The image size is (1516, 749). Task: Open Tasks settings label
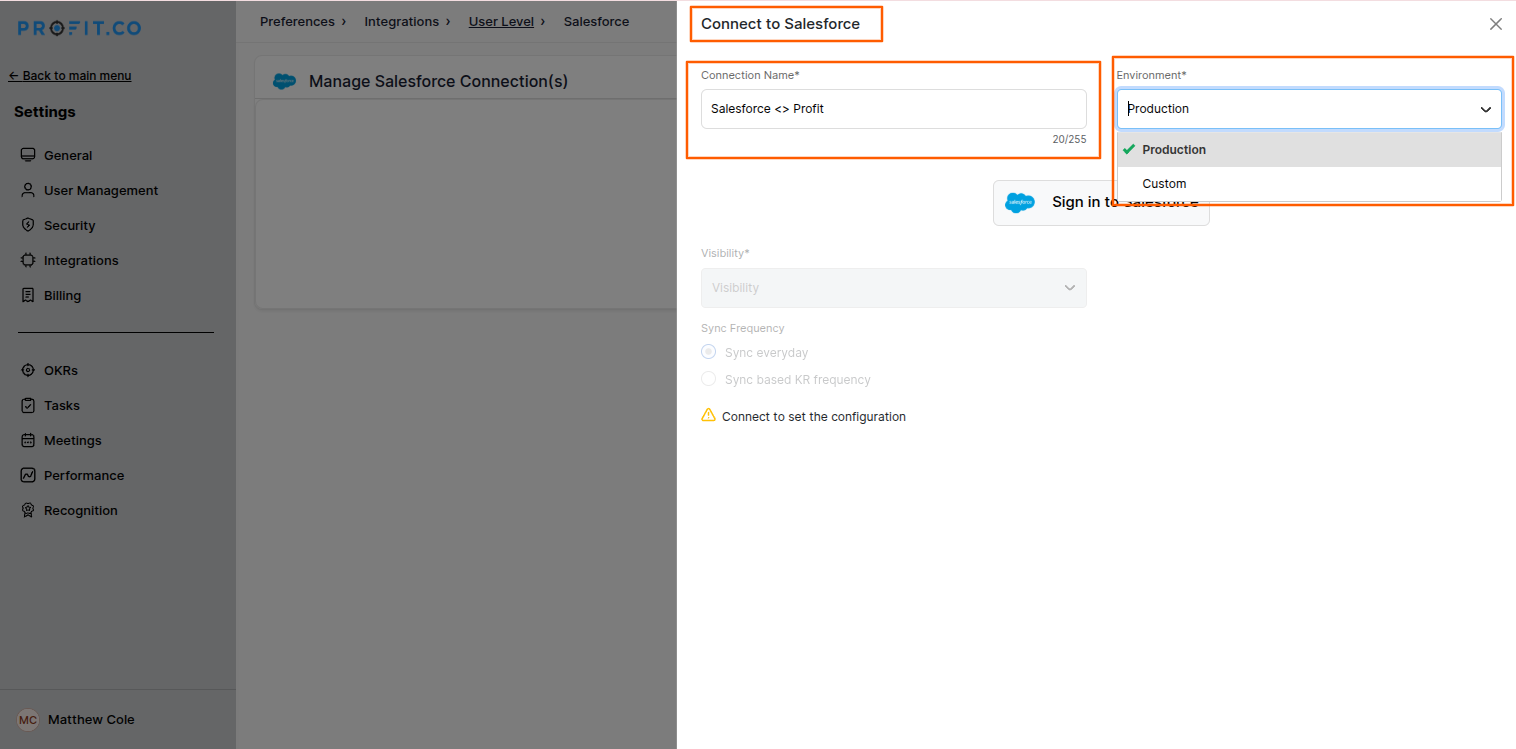click(62, 406)
